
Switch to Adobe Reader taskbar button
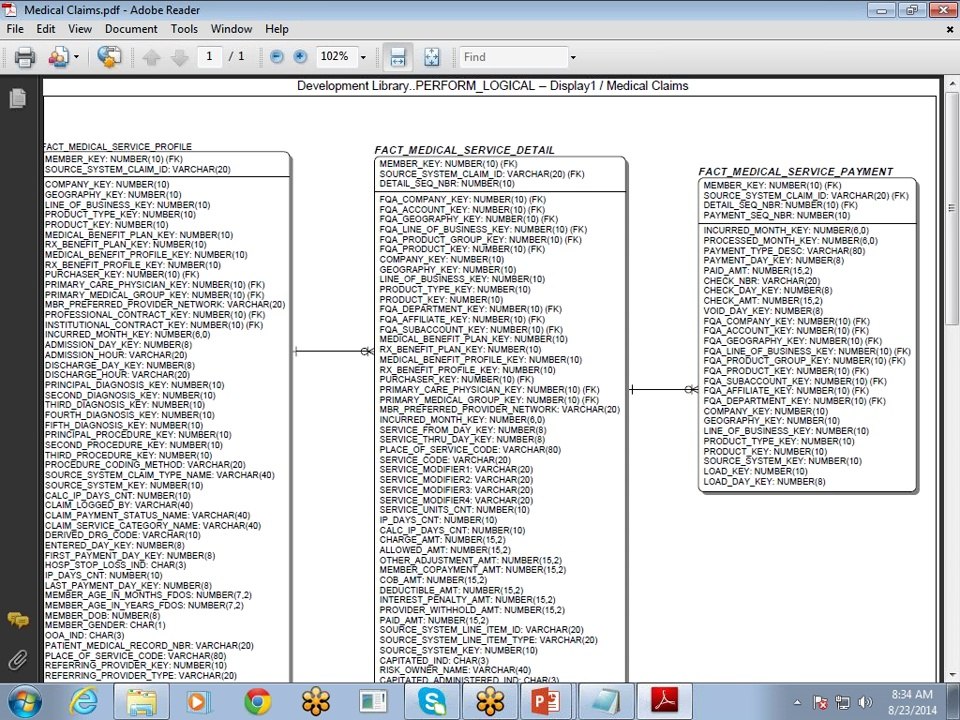tap(665, 701)
